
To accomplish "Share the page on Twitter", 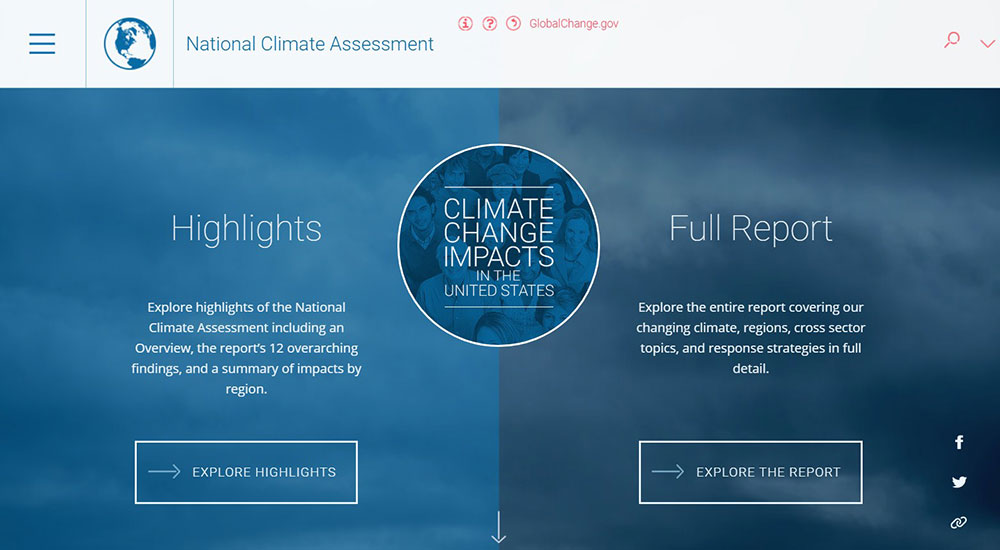I will [959, 482].
